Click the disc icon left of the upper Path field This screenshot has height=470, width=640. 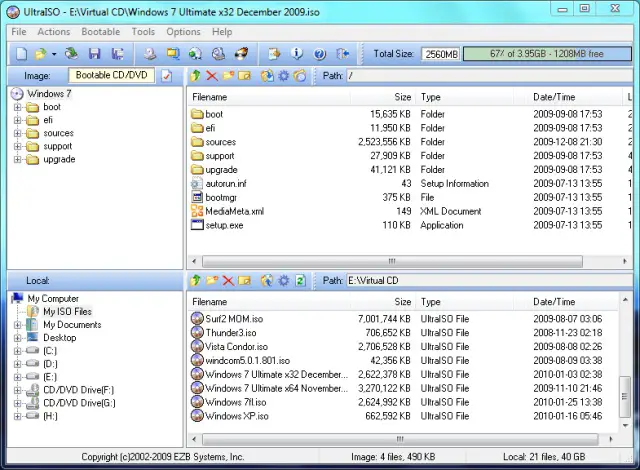point(300,75)
